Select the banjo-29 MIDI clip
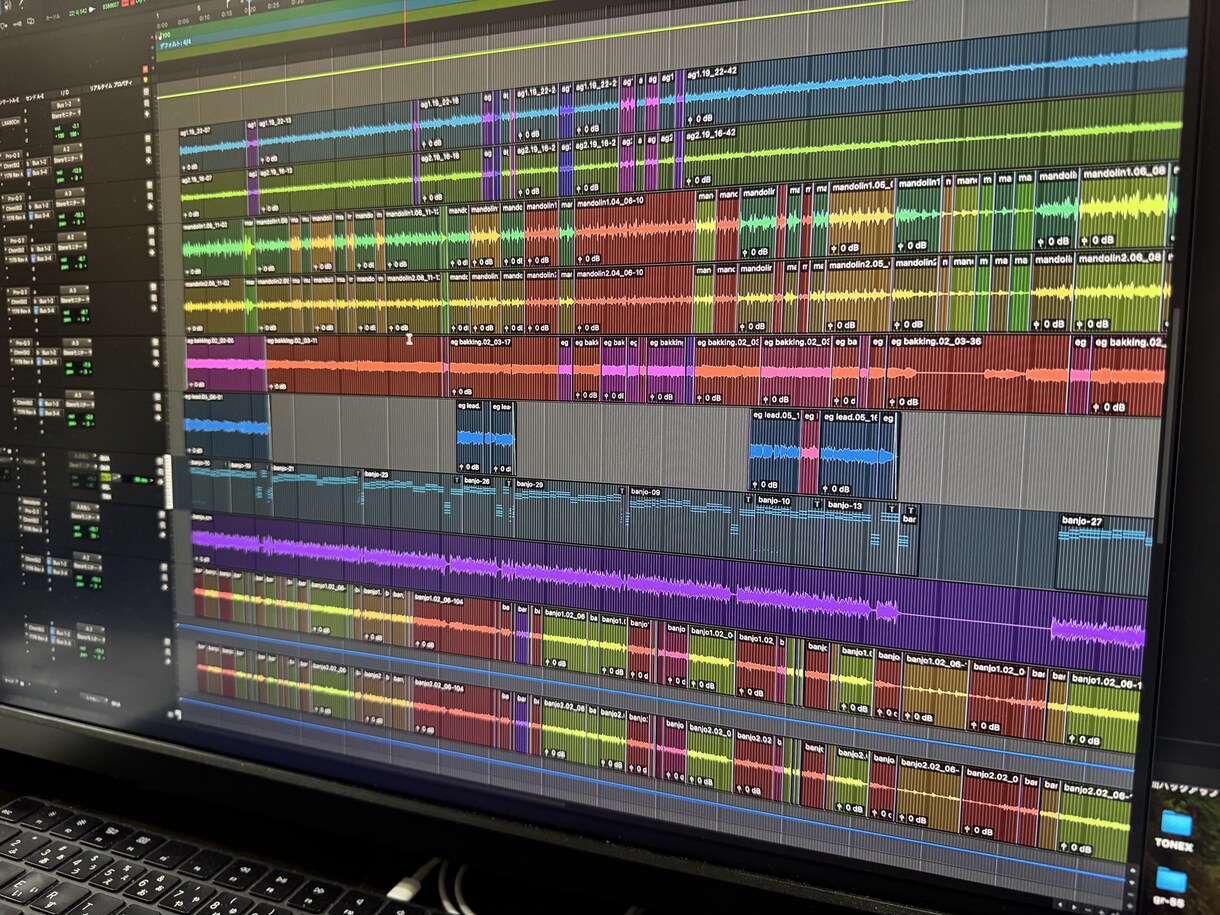The height and width of the screenshot is (915, 1220). tap(566, 511)
